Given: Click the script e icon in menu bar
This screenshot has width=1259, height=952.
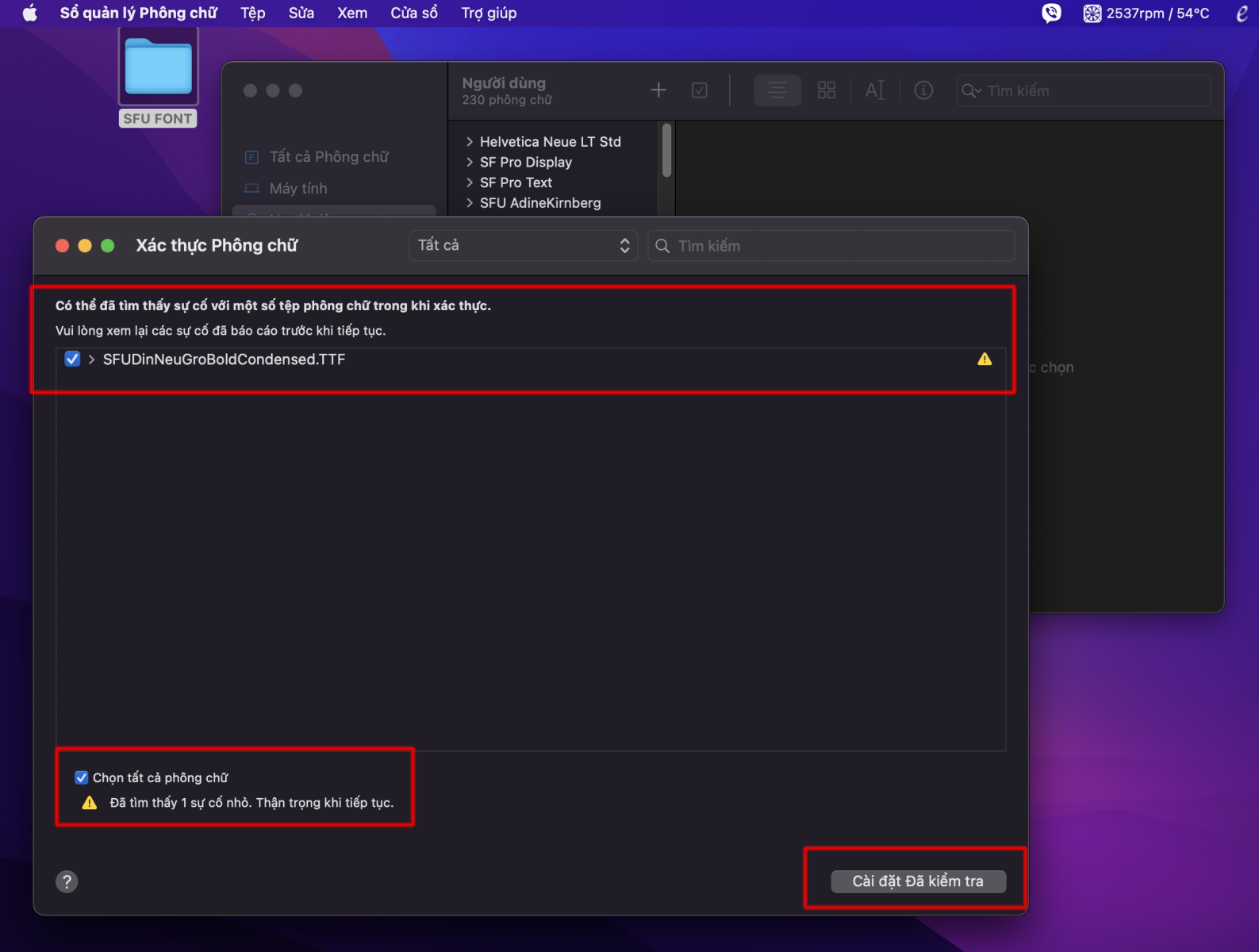Looking at the screenshot, I should (1242, 13).
